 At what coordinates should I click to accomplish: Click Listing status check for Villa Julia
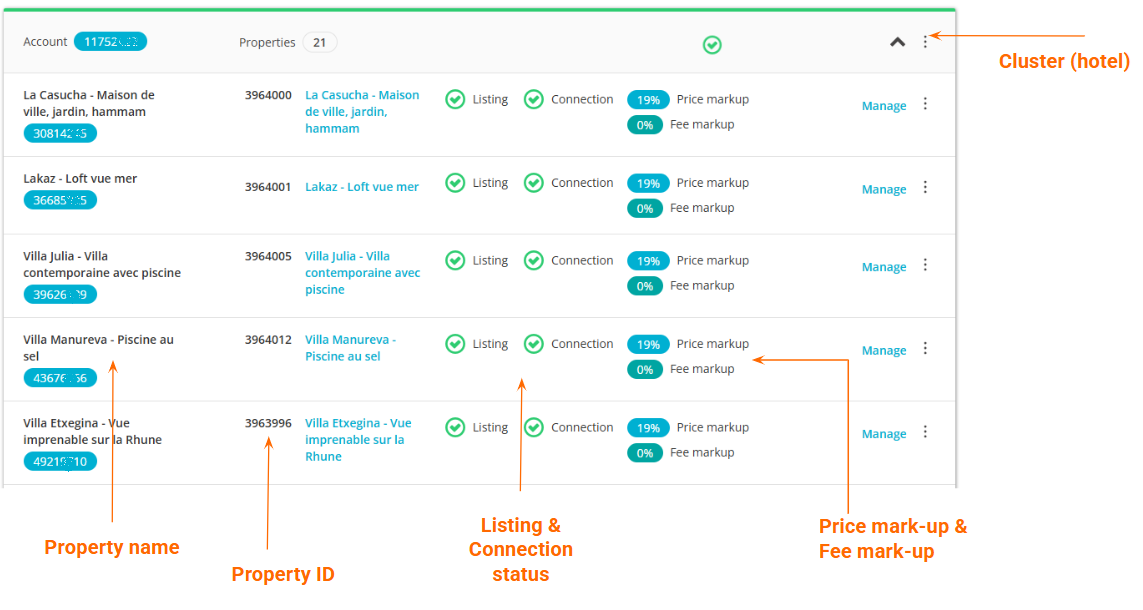pos(455,260)
